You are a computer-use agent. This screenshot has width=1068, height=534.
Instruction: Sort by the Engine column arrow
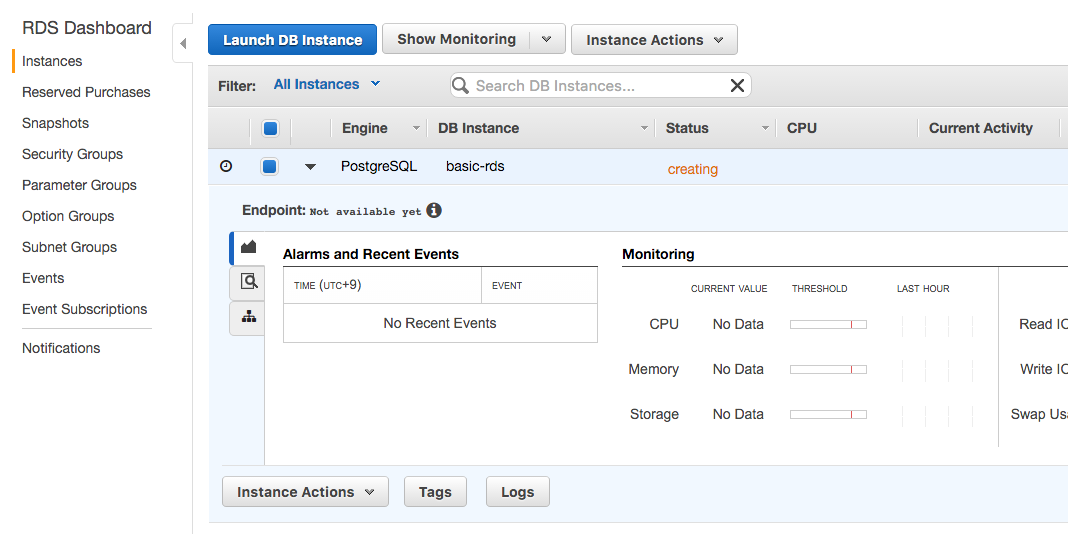click(x=416, y=128)
